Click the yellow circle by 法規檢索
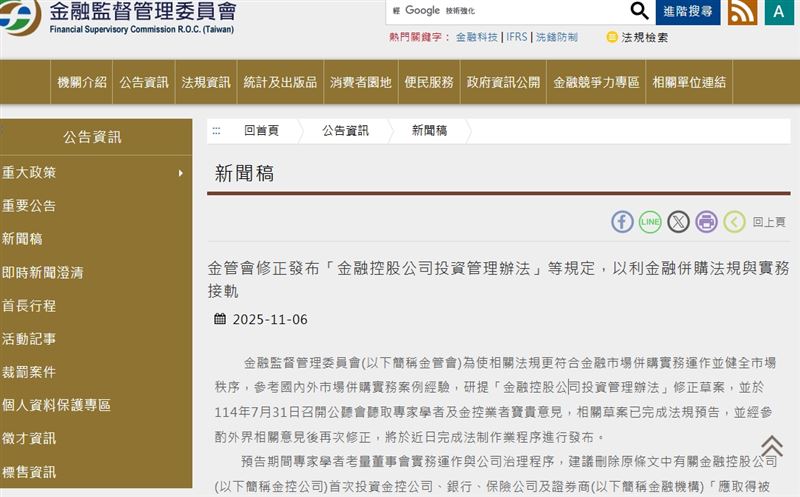 point(612,37)
